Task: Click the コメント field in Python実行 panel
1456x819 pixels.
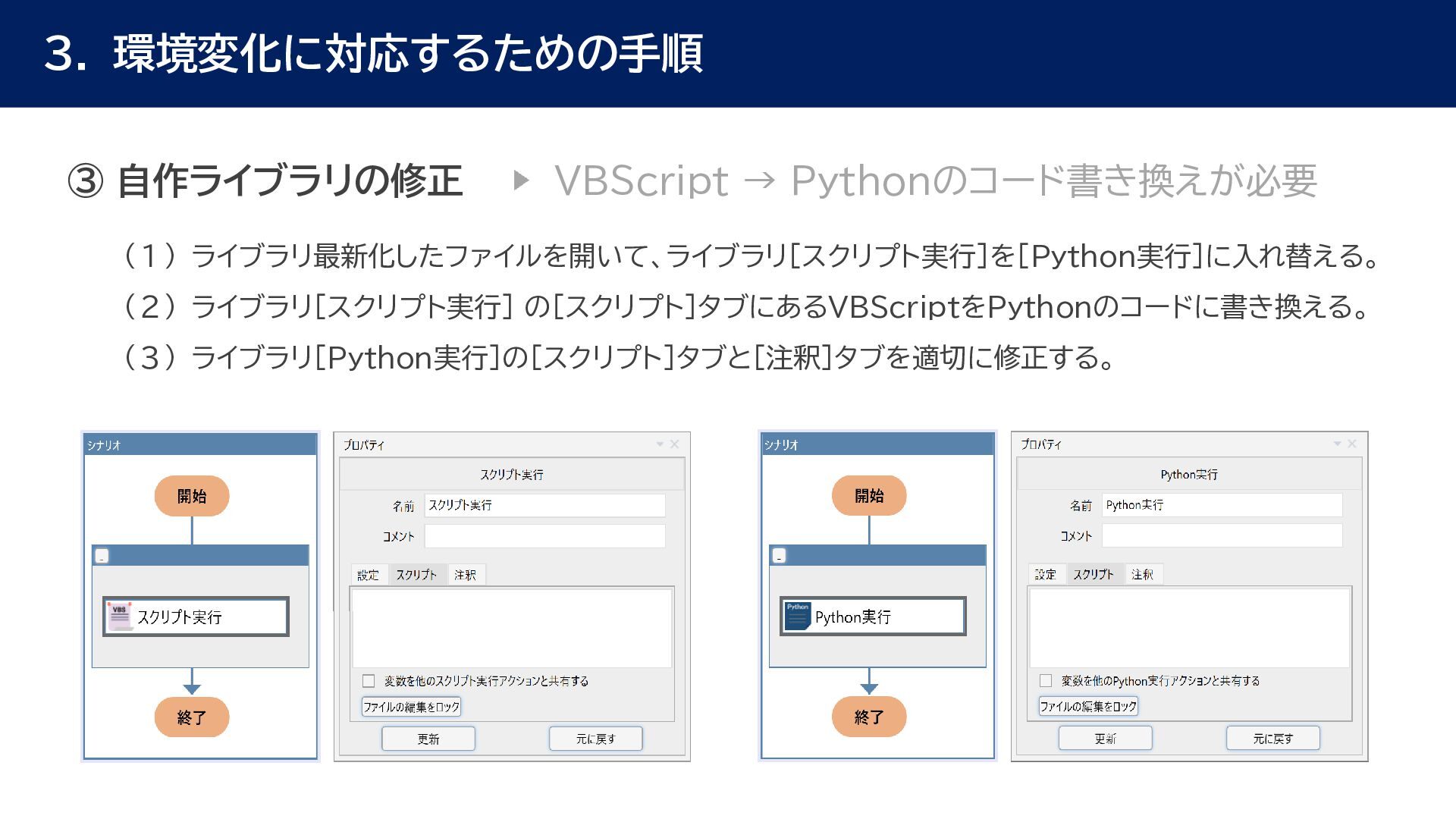Action: 1221,535
